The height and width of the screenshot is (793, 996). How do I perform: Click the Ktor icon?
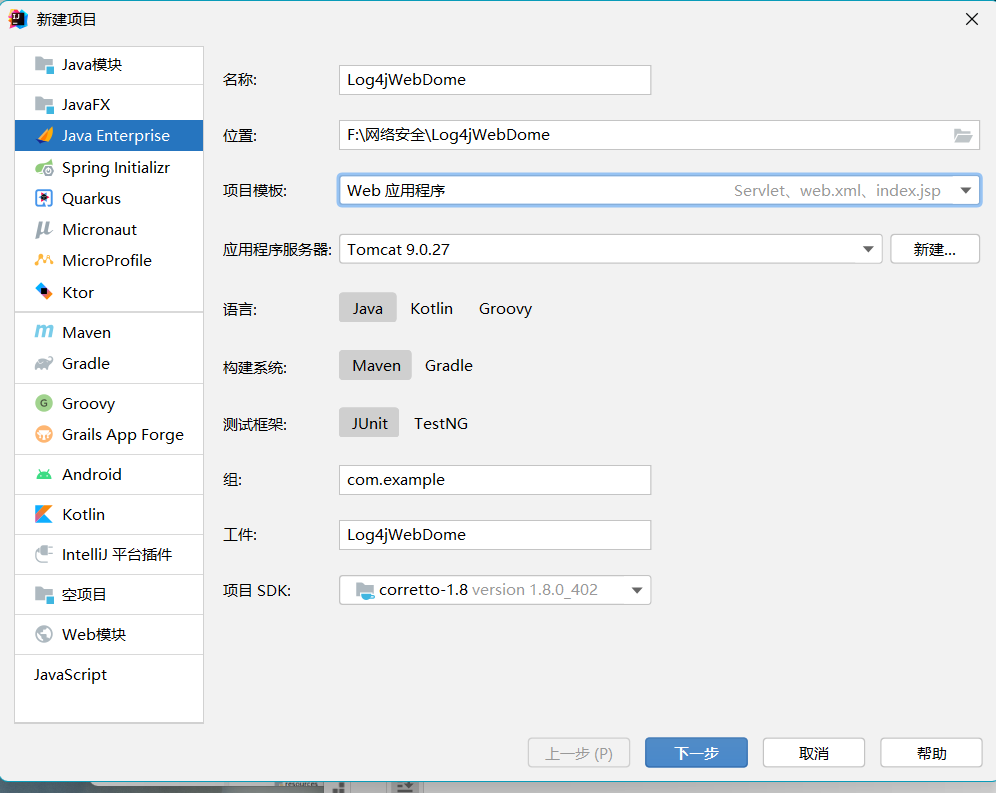(44, 292)
